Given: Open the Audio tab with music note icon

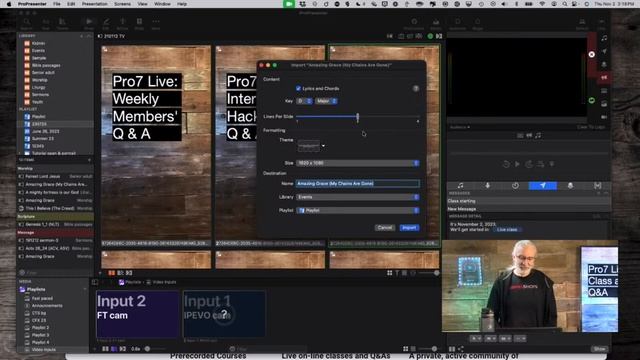Looking at the screenshot, I should 460,186.
